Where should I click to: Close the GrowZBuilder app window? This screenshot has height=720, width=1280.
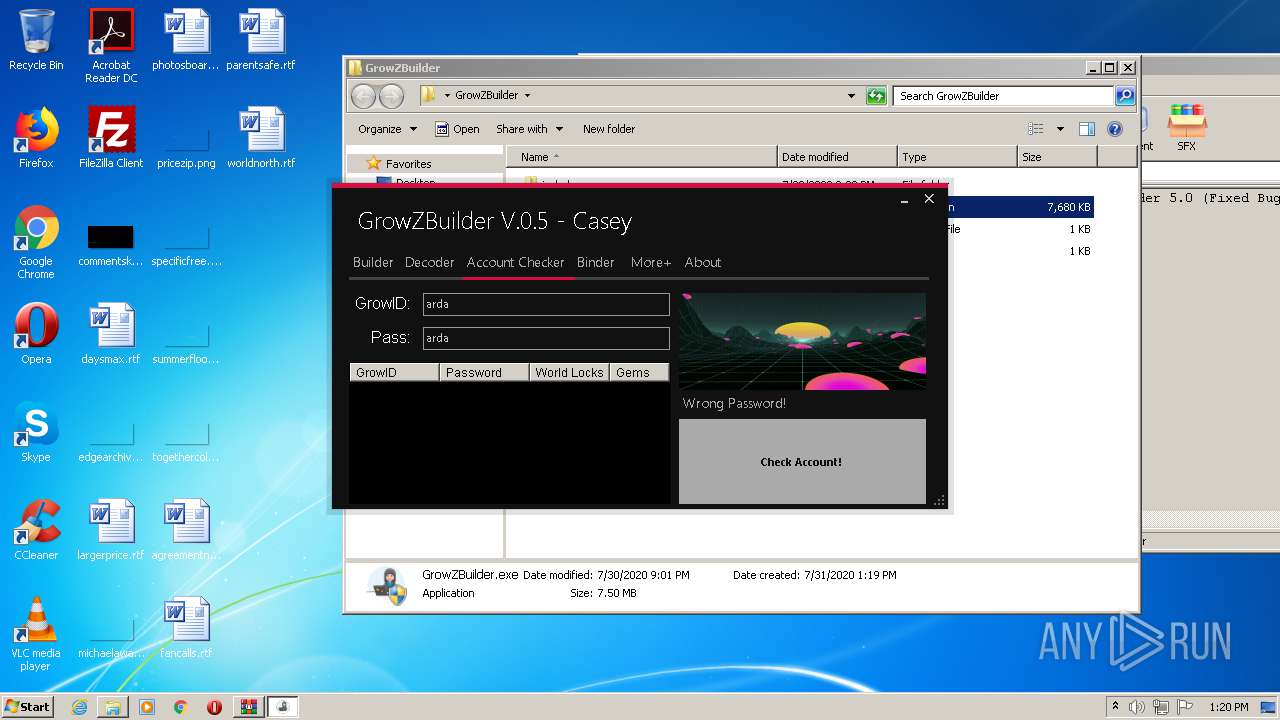pyautogui.click(x=929, y=199)
